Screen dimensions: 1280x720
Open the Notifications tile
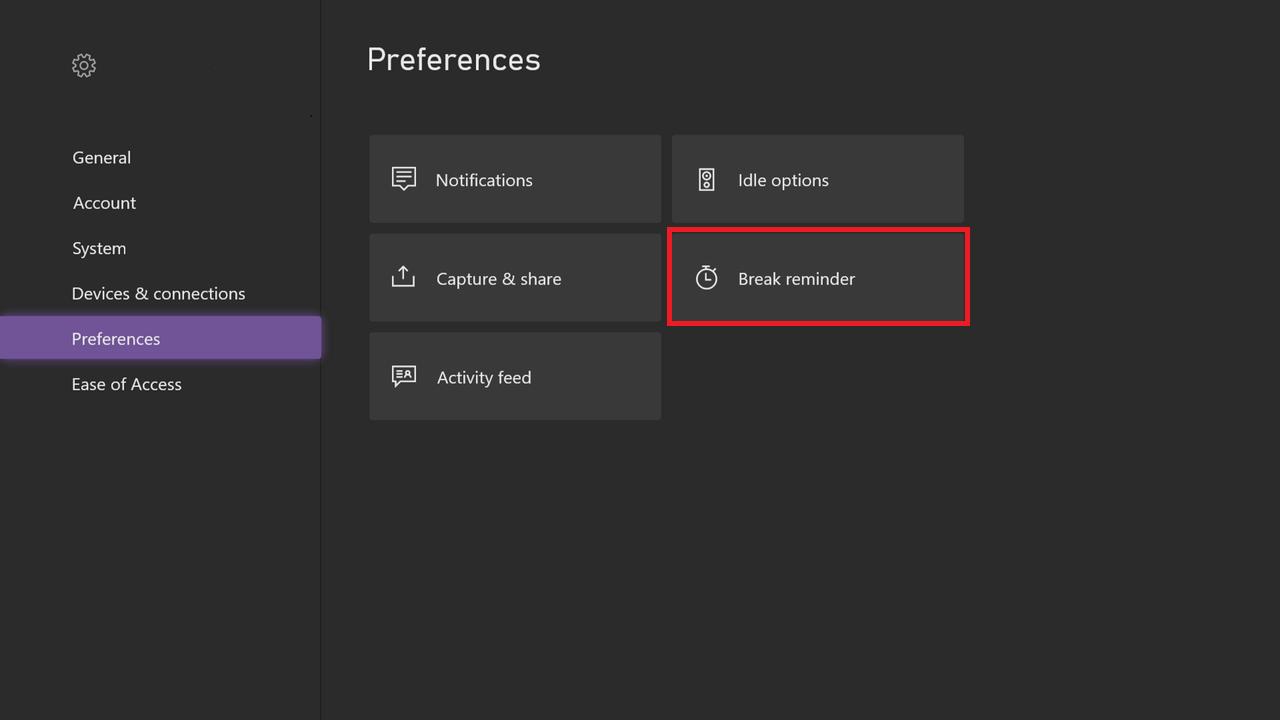pyautogui.click(x=515, y=179)
